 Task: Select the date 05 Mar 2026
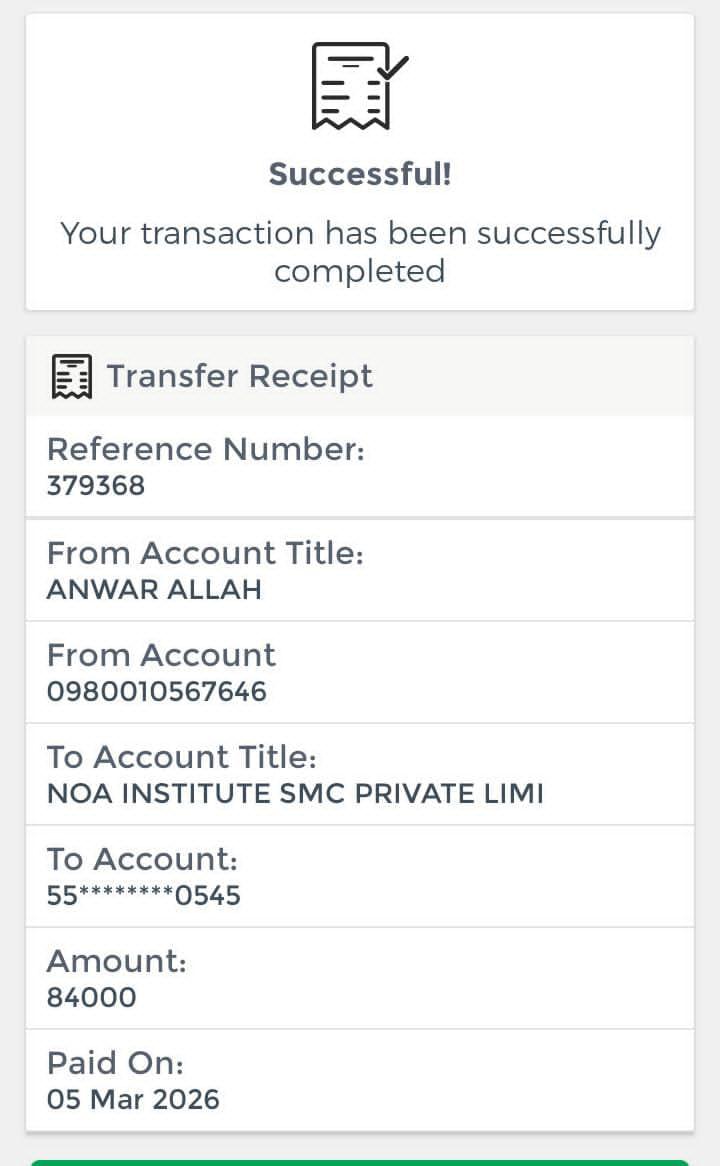[x=133, y=1099]
